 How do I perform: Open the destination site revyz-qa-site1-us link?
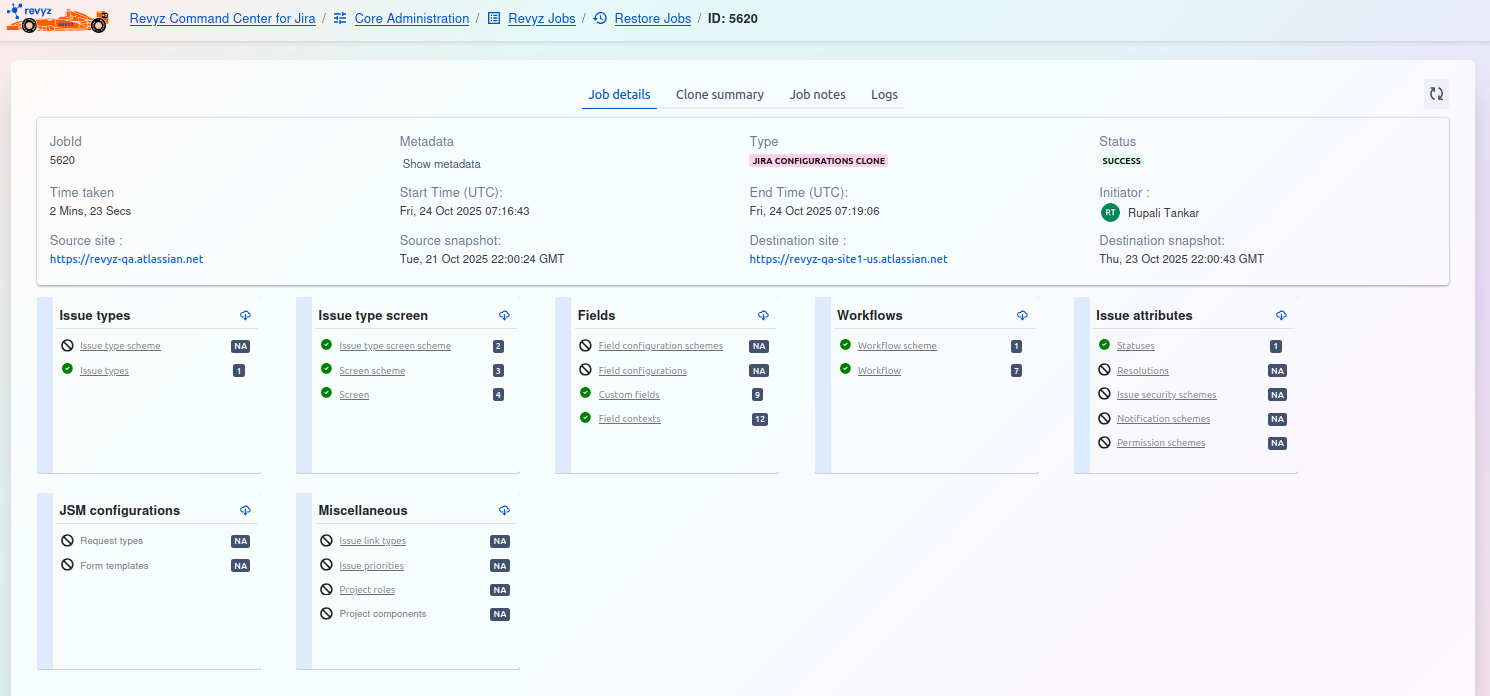(x=848, y=259)
